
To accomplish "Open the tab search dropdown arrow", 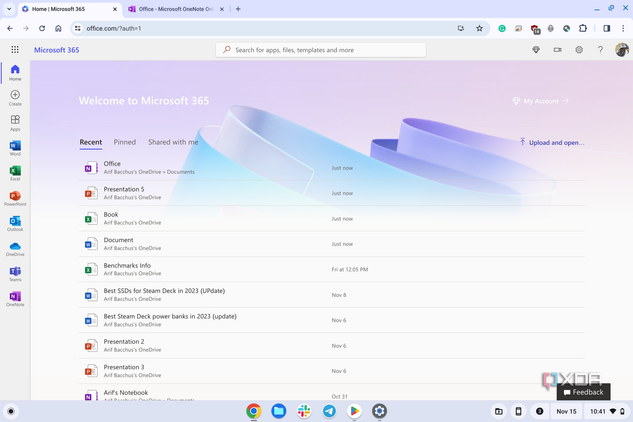I will pos(9,8).
